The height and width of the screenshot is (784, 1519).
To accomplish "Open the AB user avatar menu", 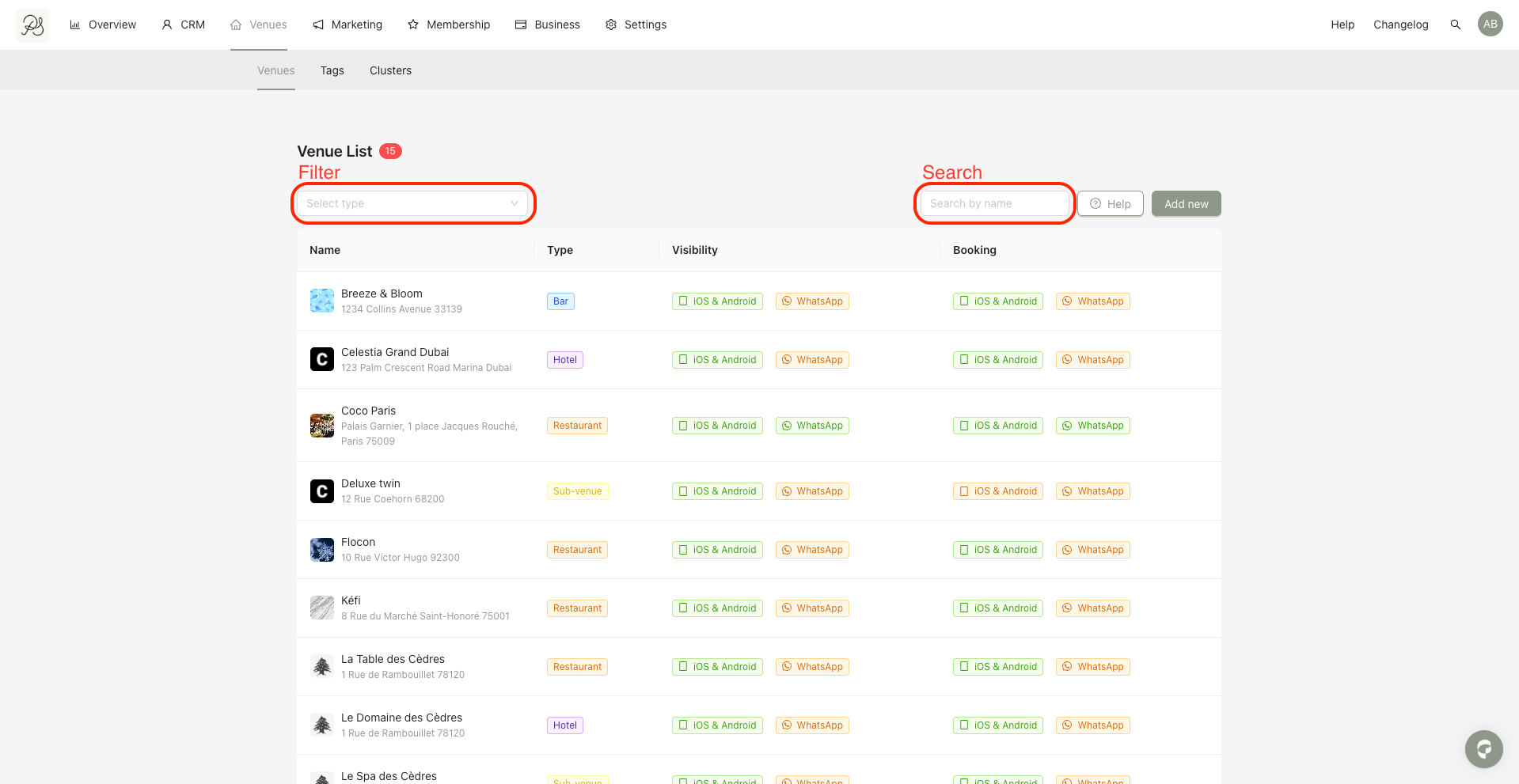I will point(1490,25).
